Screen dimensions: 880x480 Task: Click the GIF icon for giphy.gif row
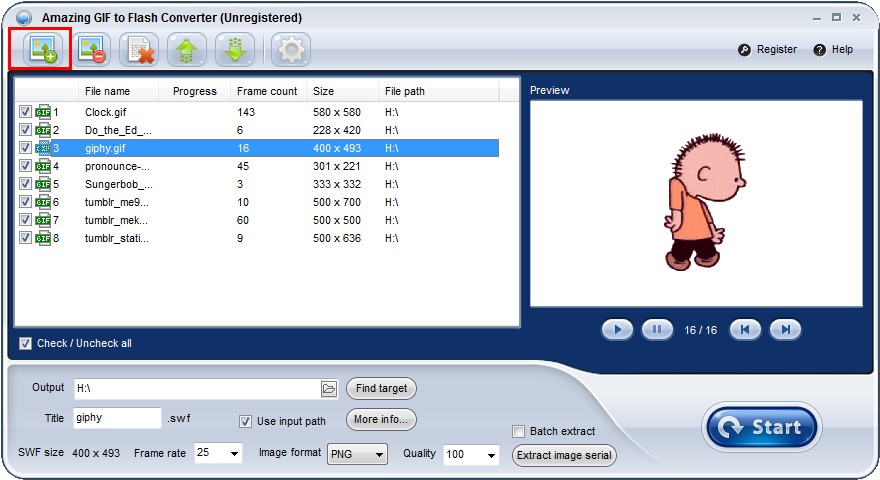43,148
